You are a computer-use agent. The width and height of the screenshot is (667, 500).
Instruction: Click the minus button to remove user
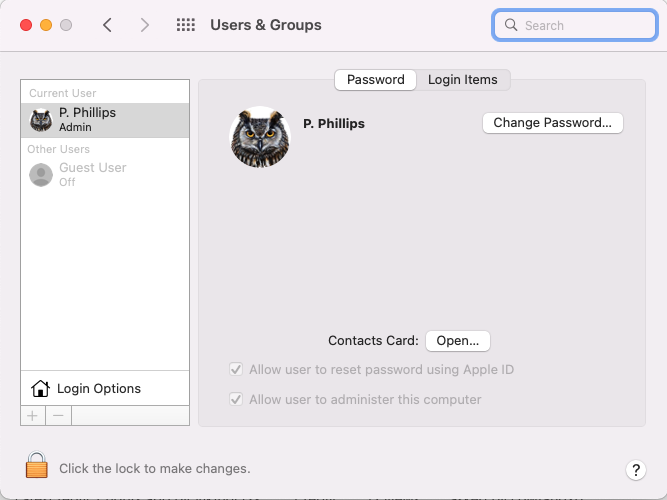tap(59, 415)
